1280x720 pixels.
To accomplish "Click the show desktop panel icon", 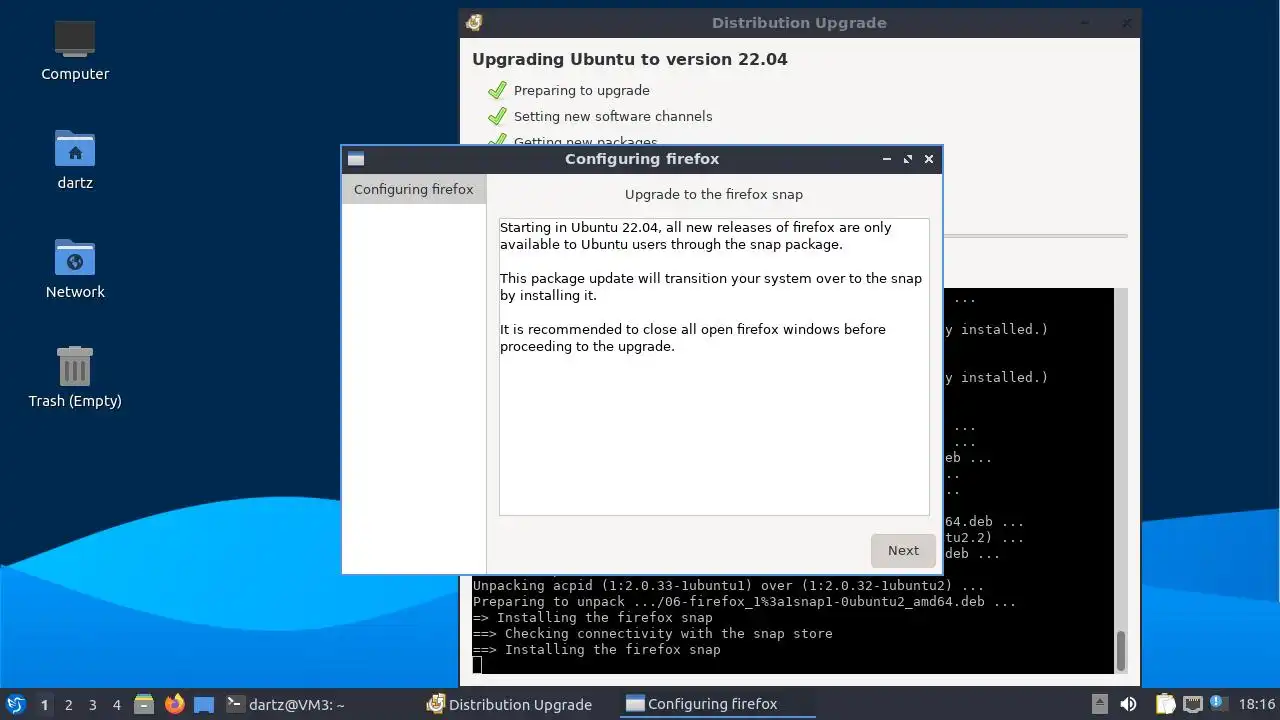I will coord(204,704).
